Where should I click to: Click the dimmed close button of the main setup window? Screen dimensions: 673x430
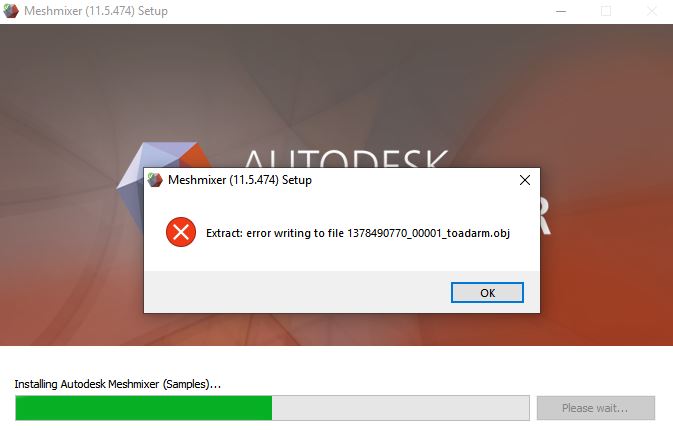651,11
